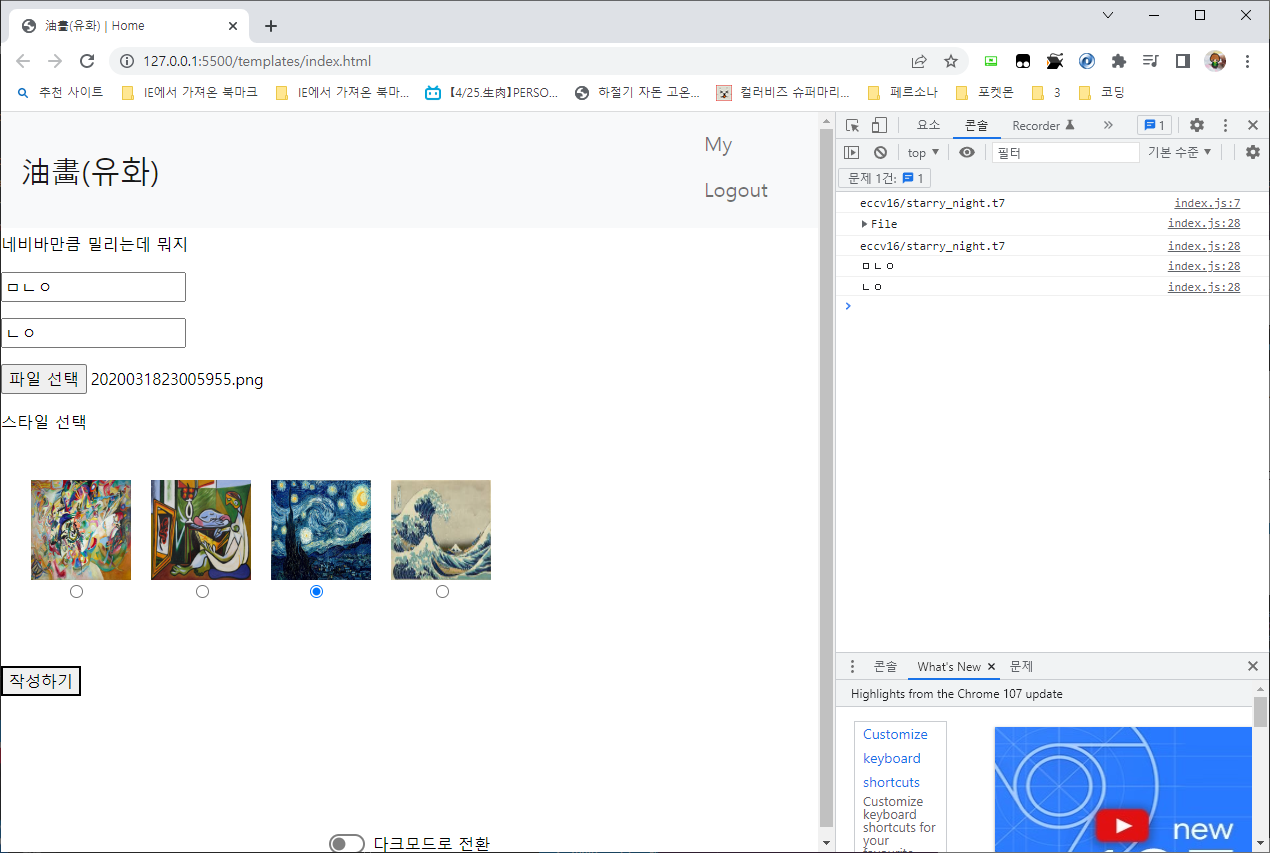The width and height of the screenshot is (1270, 853).
Task: Open index.js:7 source link
Action: click(x=1207, y=203)
